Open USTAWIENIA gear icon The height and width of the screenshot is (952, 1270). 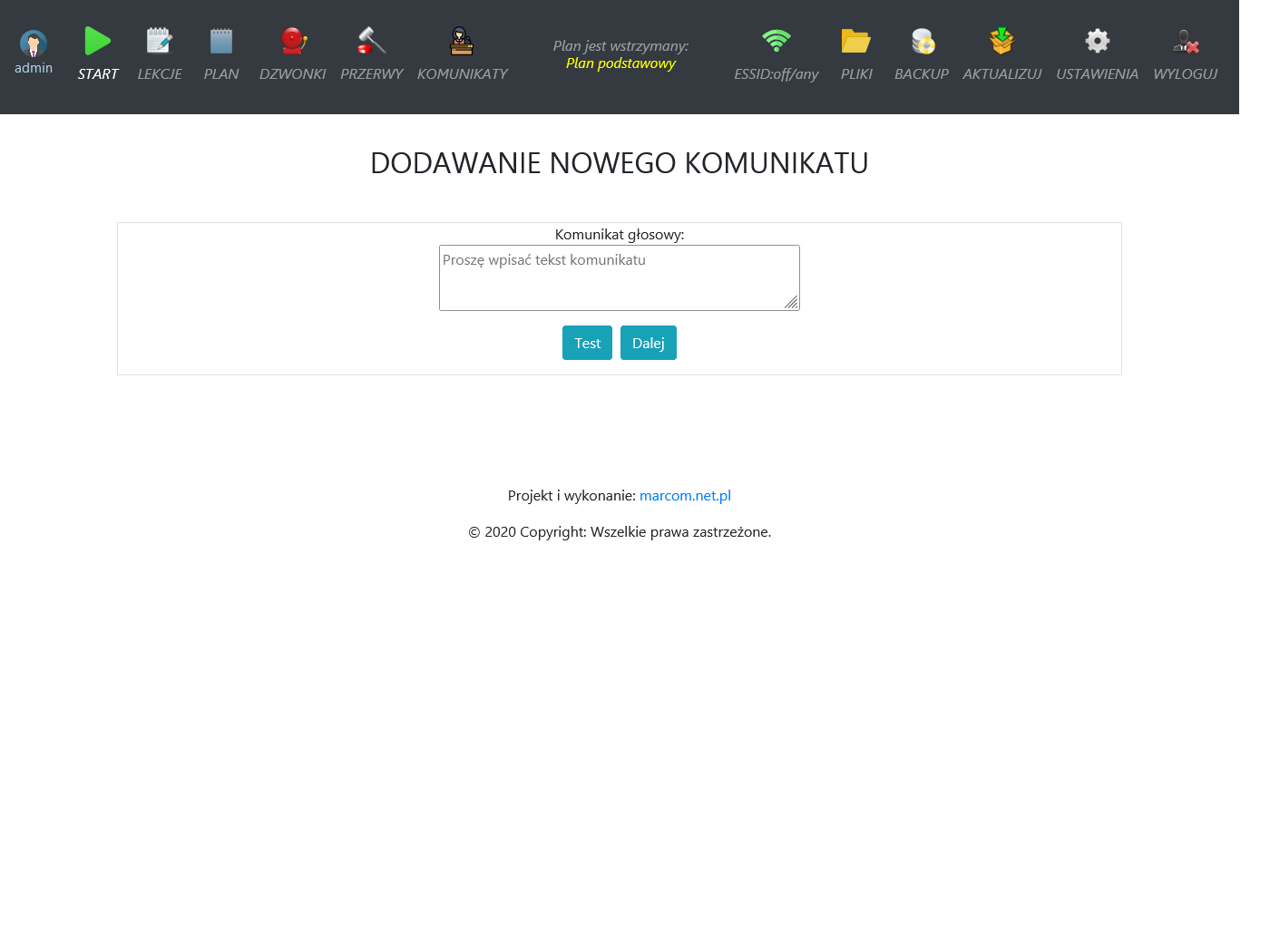coord(1098,41)
